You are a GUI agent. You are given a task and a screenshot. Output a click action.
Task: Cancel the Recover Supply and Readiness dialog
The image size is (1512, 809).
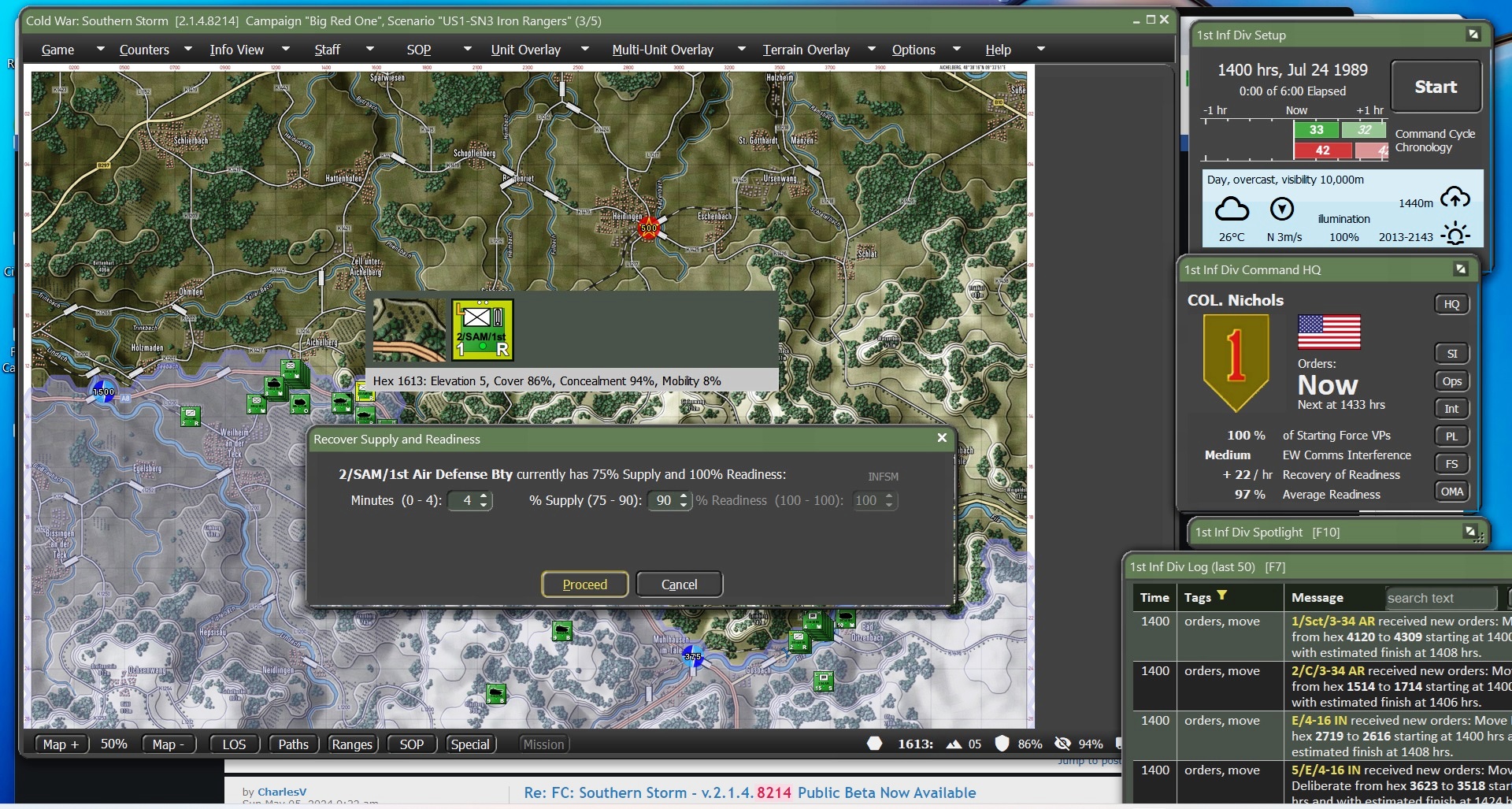[x=680, y=584]
